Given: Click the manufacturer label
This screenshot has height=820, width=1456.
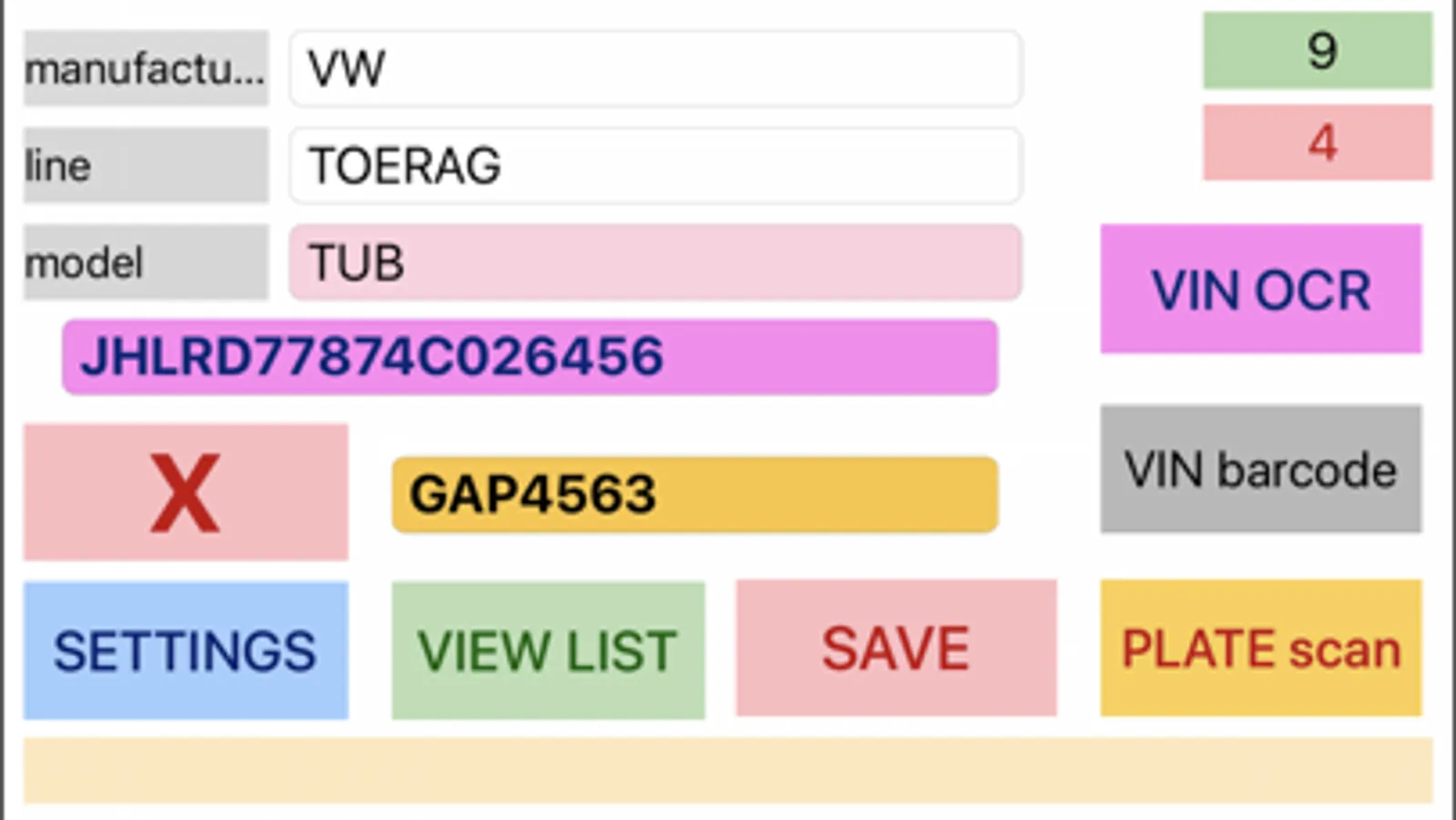Looking at the screenshot, I should click(146, 68).
